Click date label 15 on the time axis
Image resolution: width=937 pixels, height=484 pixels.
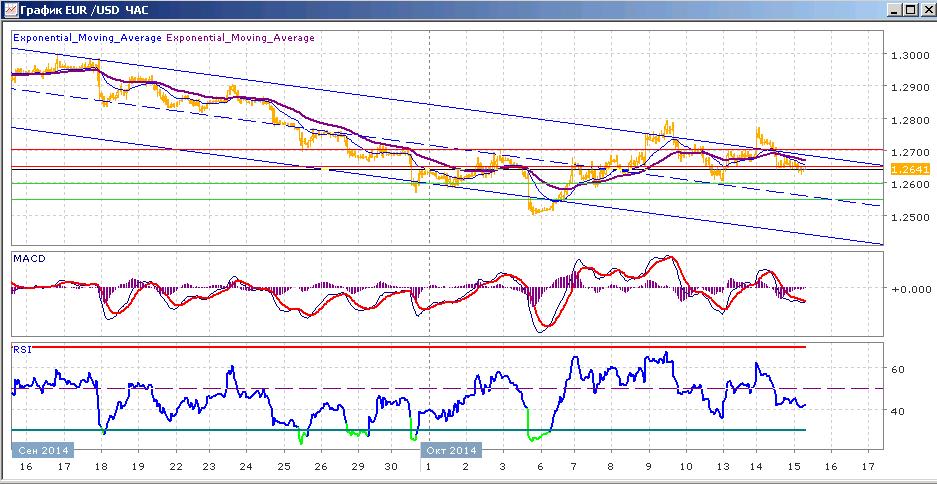pos(793,466)
